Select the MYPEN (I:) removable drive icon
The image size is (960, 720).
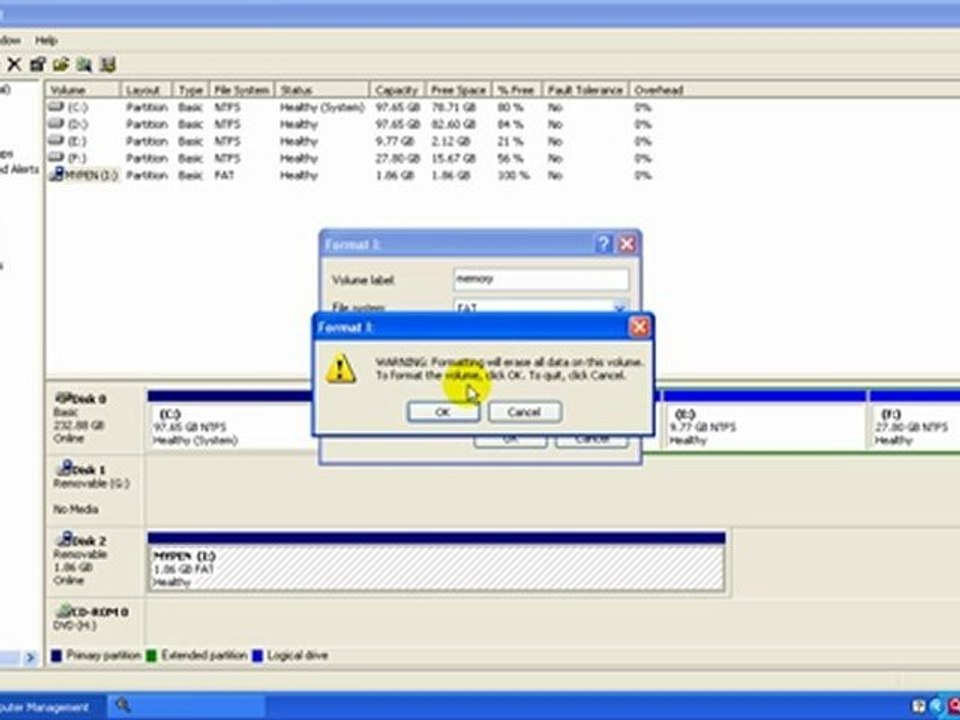click(x=56, y=174)
